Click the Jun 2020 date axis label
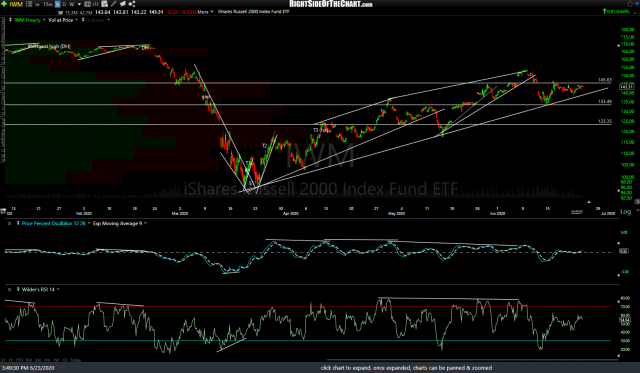 (497, 213)
